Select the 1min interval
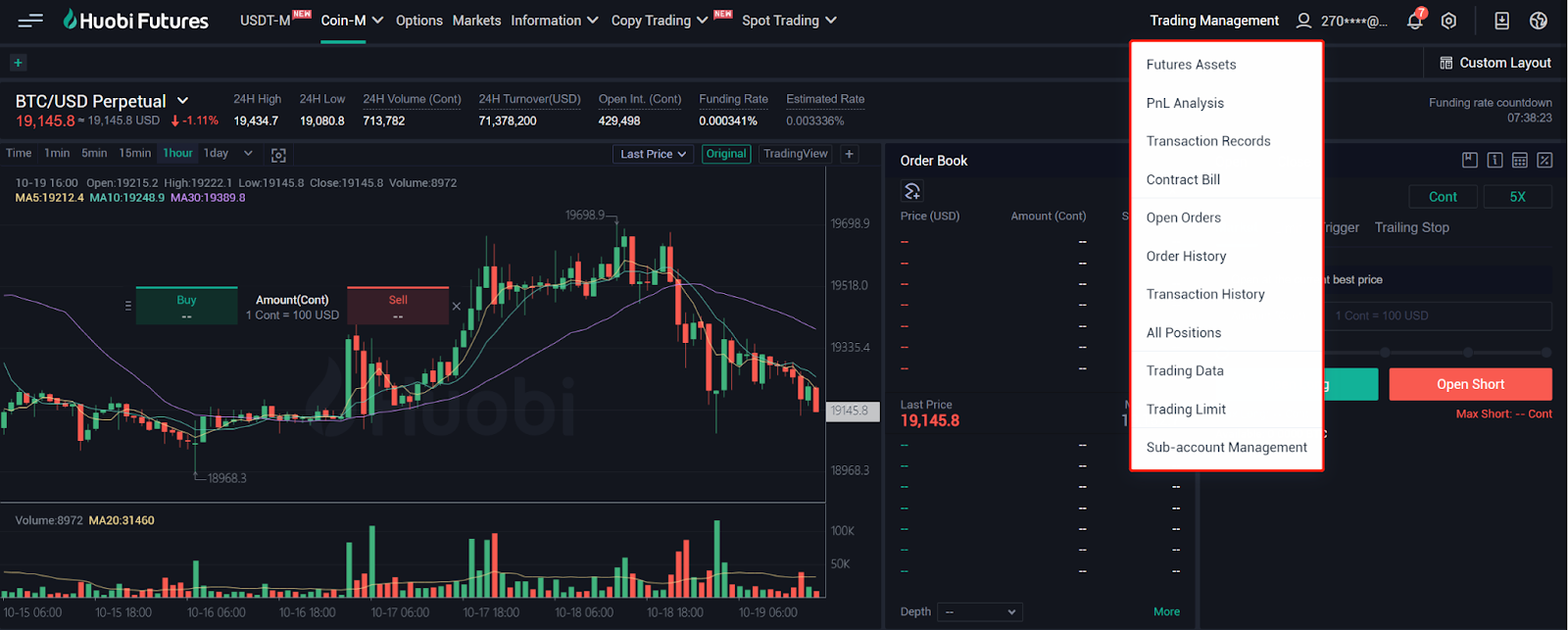Viewport: 1568px width, 630px height. 57,154
